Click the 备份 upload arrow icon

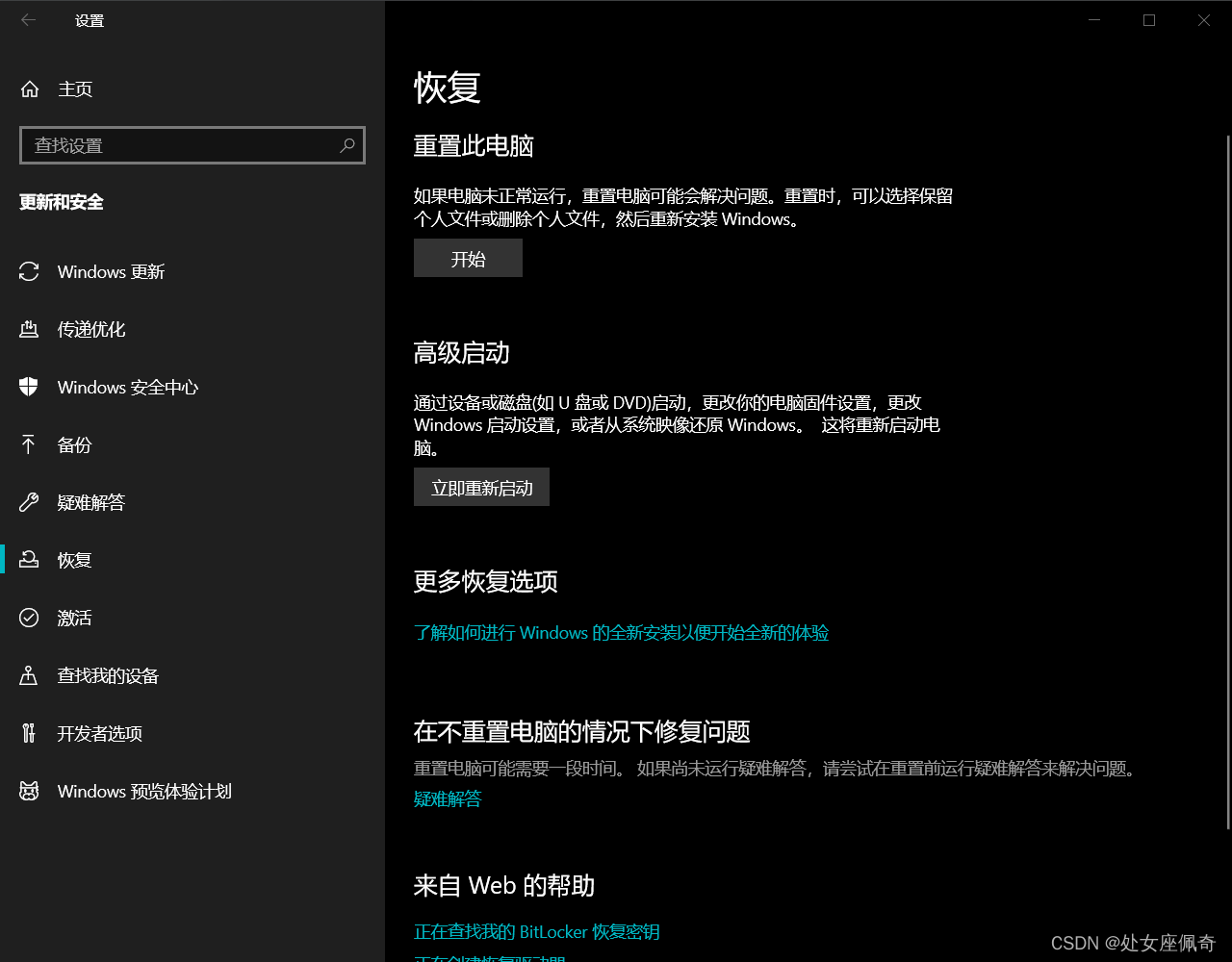[29, 445]
